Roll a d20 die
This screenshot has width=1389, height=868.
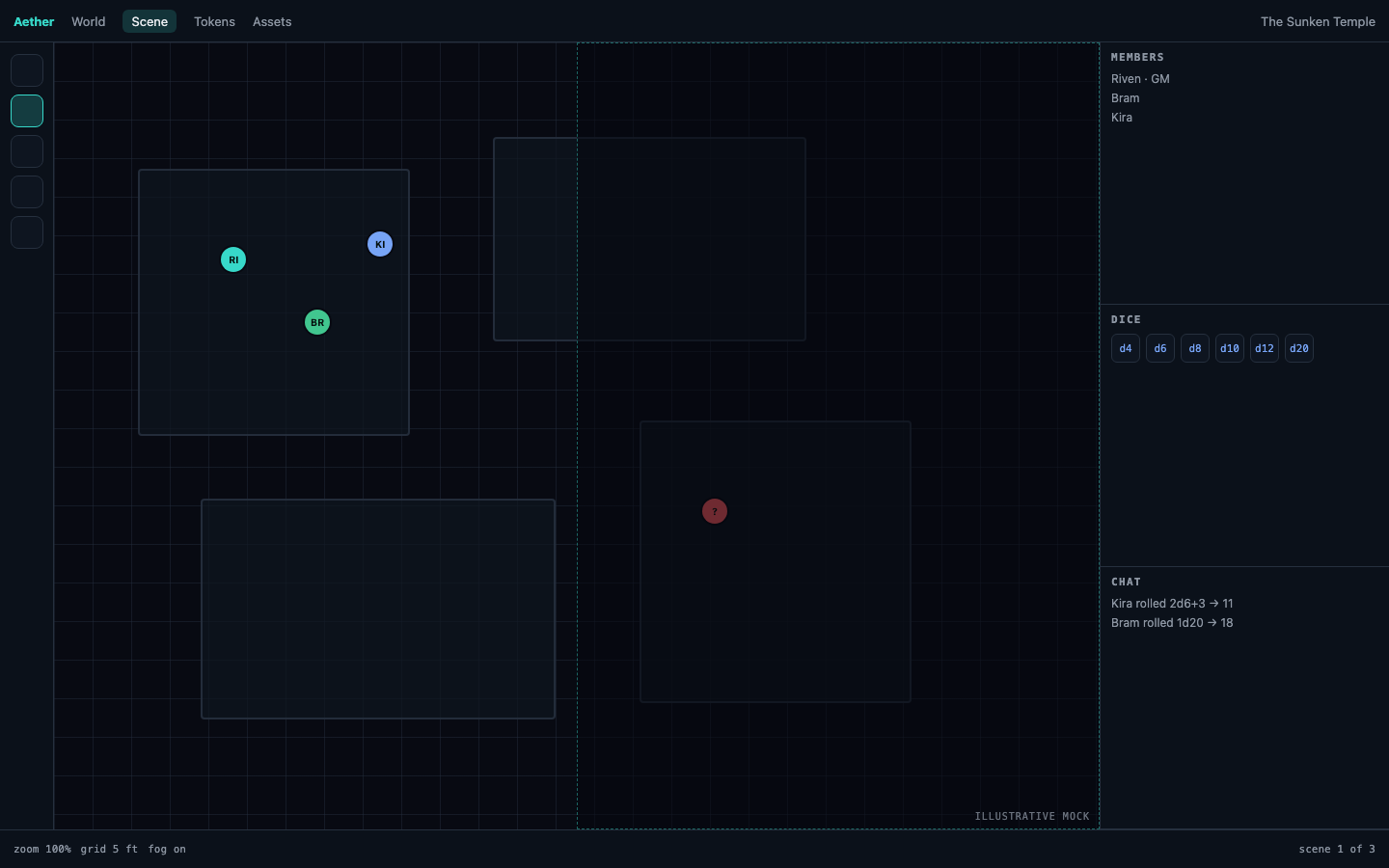(1299, 348)
